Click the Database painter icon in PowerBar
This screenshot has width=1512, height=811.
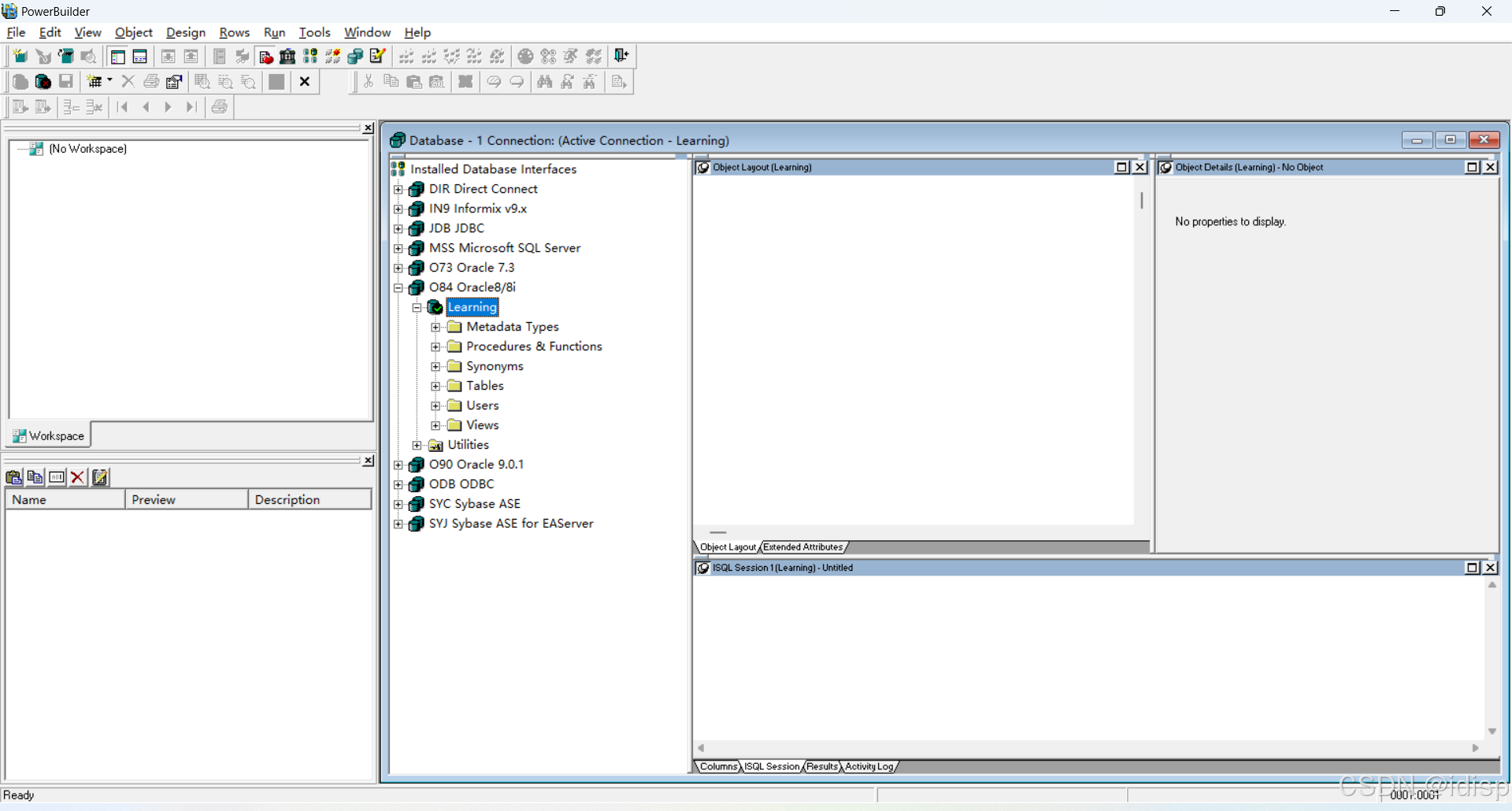[x=355, y=56]
